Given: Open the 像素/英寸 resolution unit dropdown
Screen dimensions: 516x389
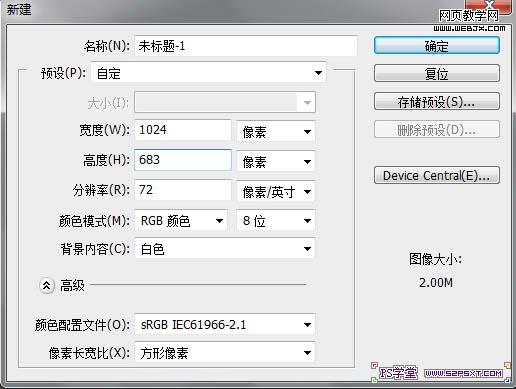Looking at the screenshot, I should pos(276,192).
